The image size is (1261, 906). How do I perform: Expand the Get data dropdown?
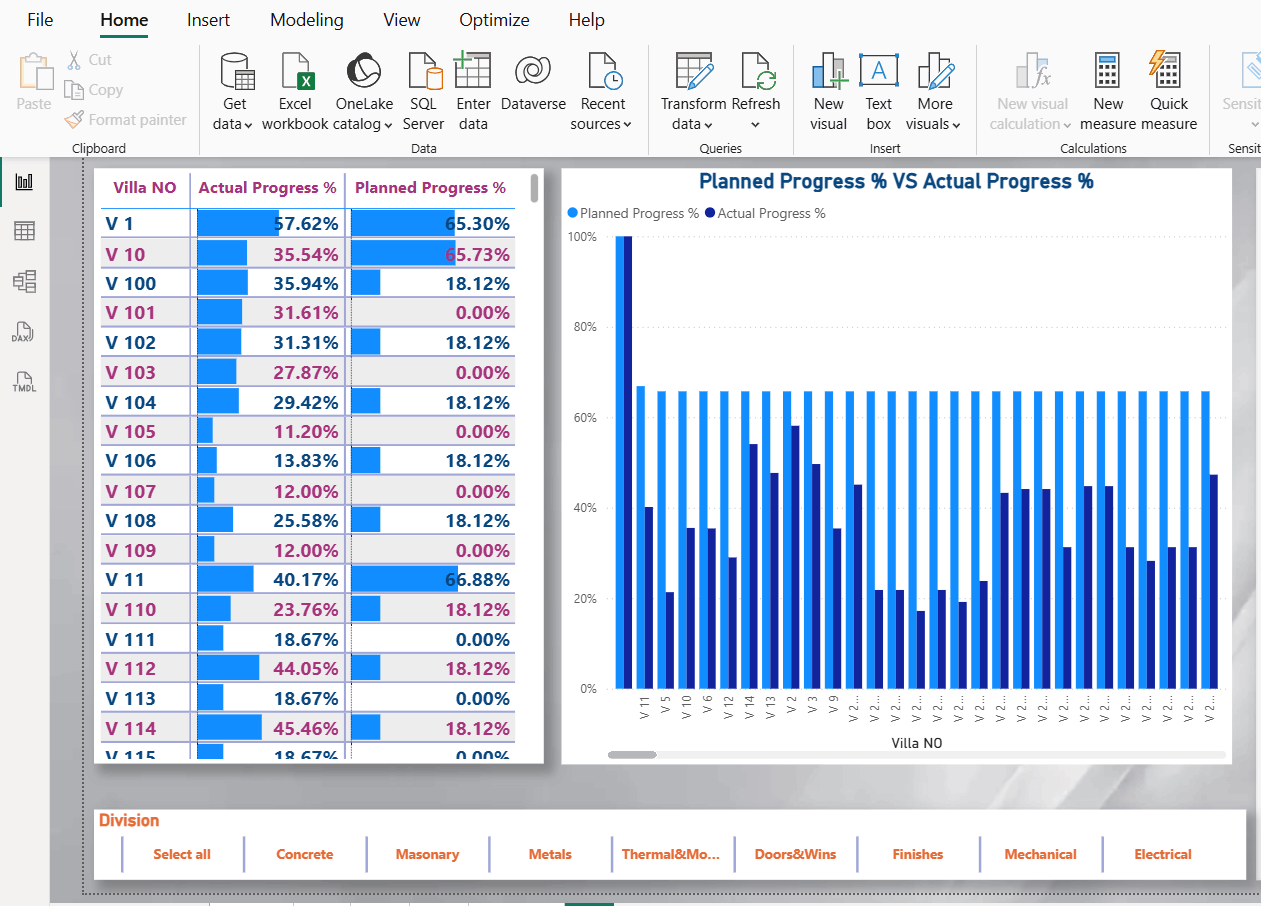235,124
